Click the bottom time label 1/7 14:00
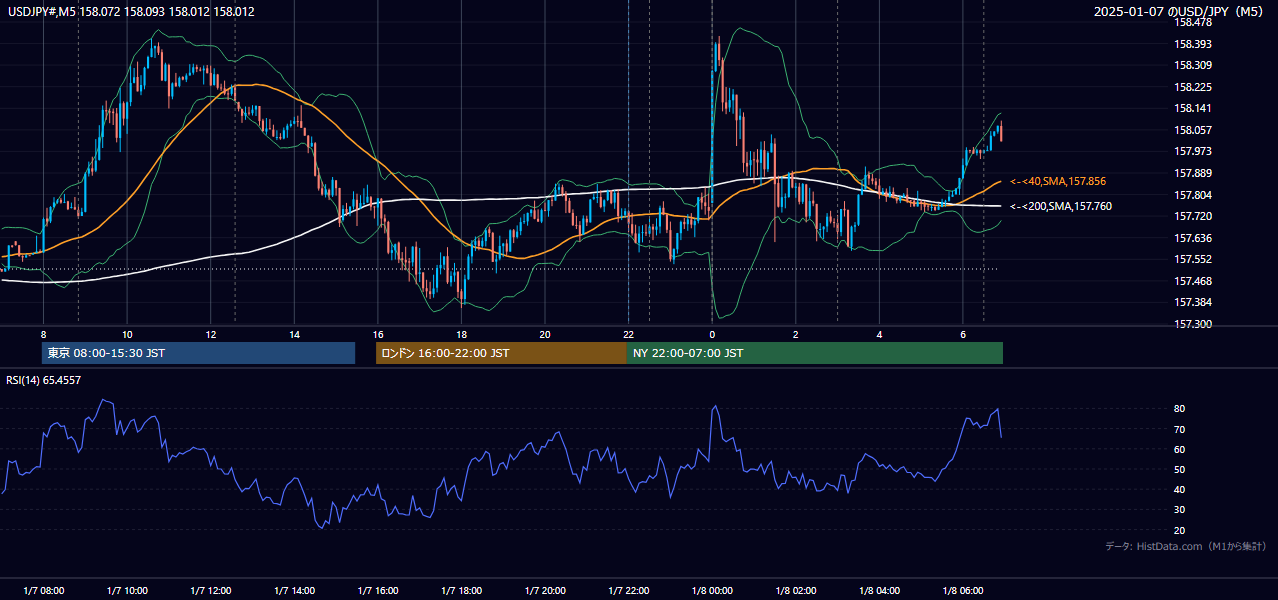The width and height of the screenshot is (1278, 600). click(294, 591)
